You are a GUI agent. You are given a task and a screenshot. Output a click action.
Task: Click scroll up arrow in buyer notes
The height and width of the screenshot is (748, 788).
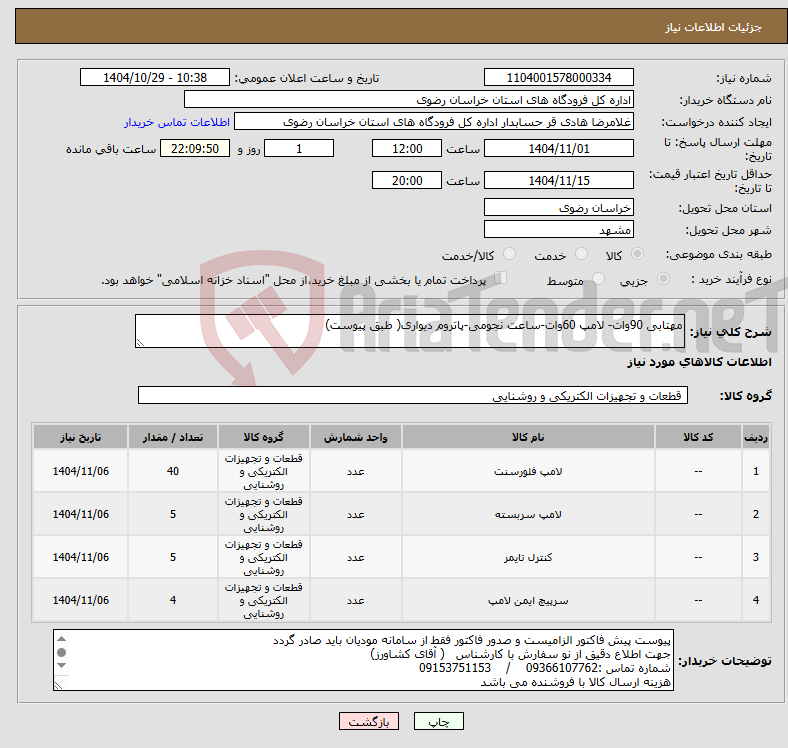61,639
